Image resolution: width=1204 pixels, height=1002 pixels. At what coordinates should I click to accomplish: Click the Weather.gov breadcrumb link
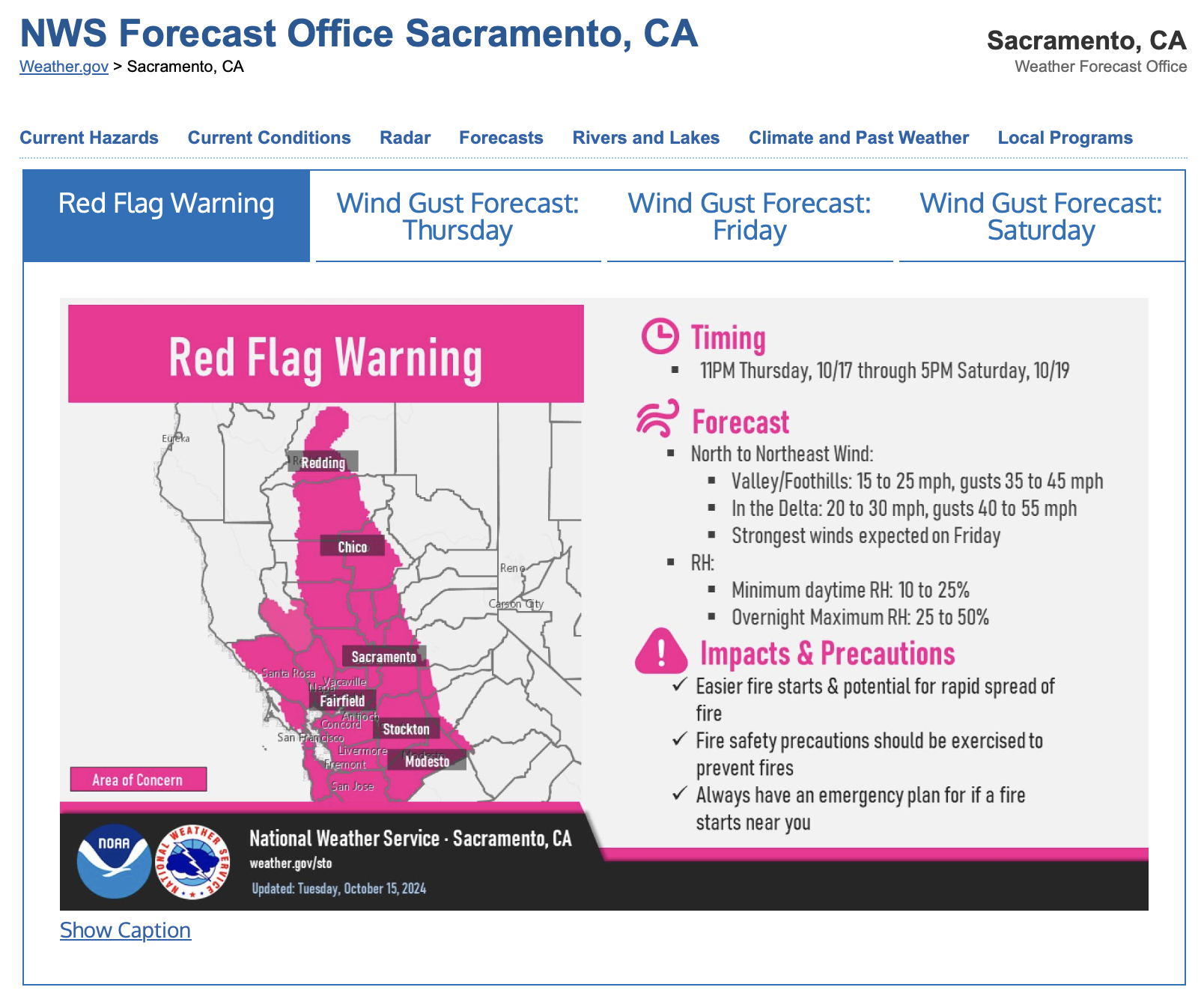point(63,67)
